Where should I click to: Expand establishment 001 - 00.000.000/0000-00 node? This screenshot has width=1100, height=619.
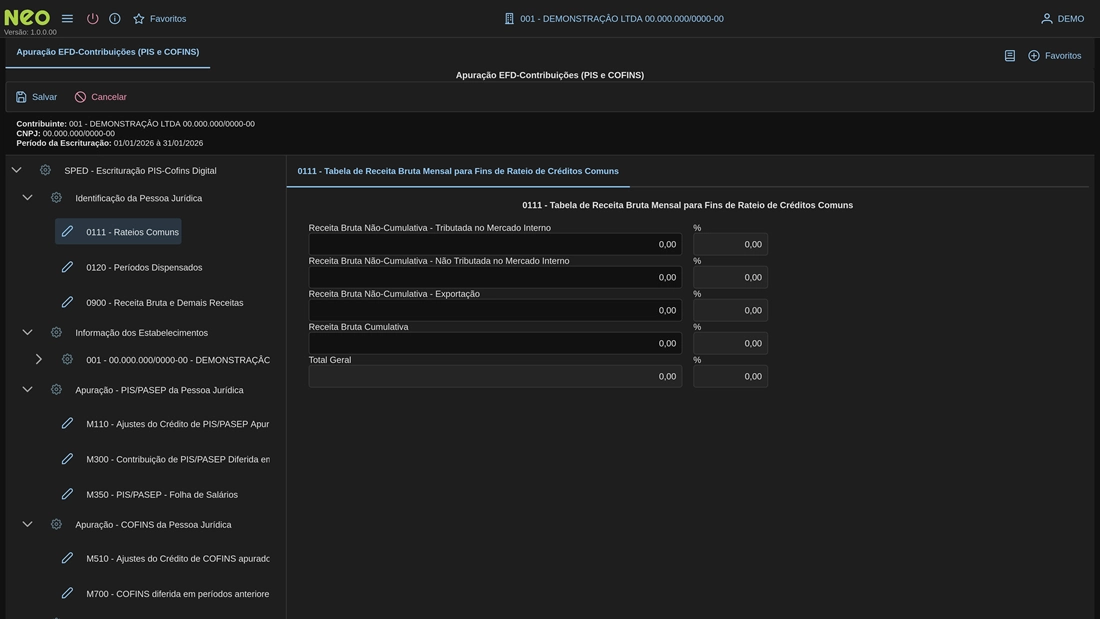click(38, 359)
